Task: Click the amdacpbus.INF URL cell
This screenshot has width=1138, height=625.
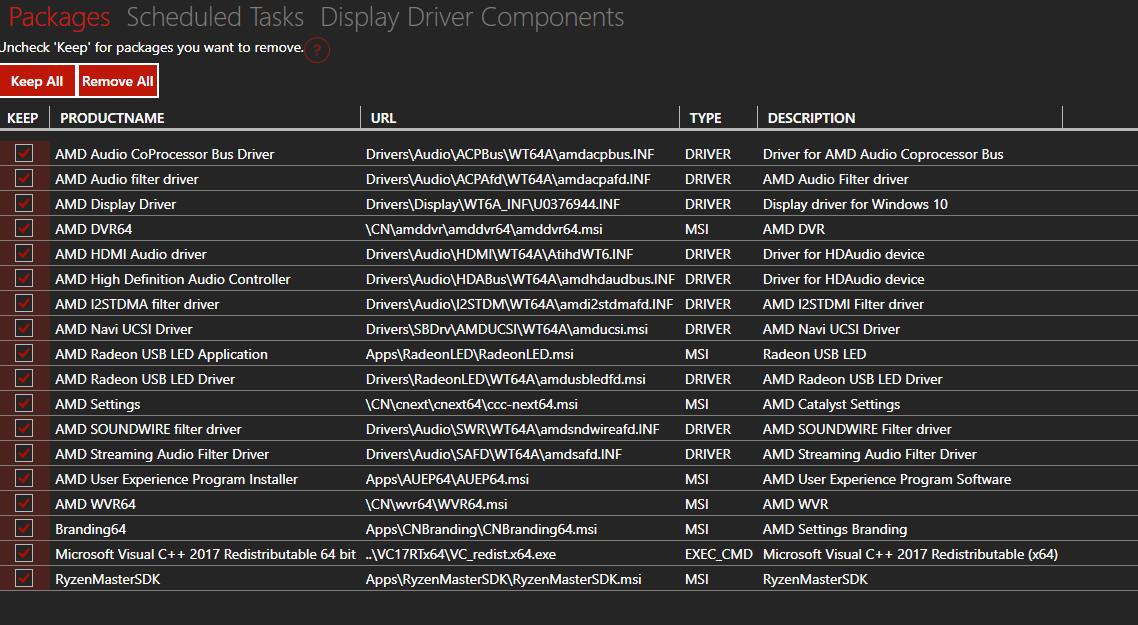Action: tap(509, 154)
